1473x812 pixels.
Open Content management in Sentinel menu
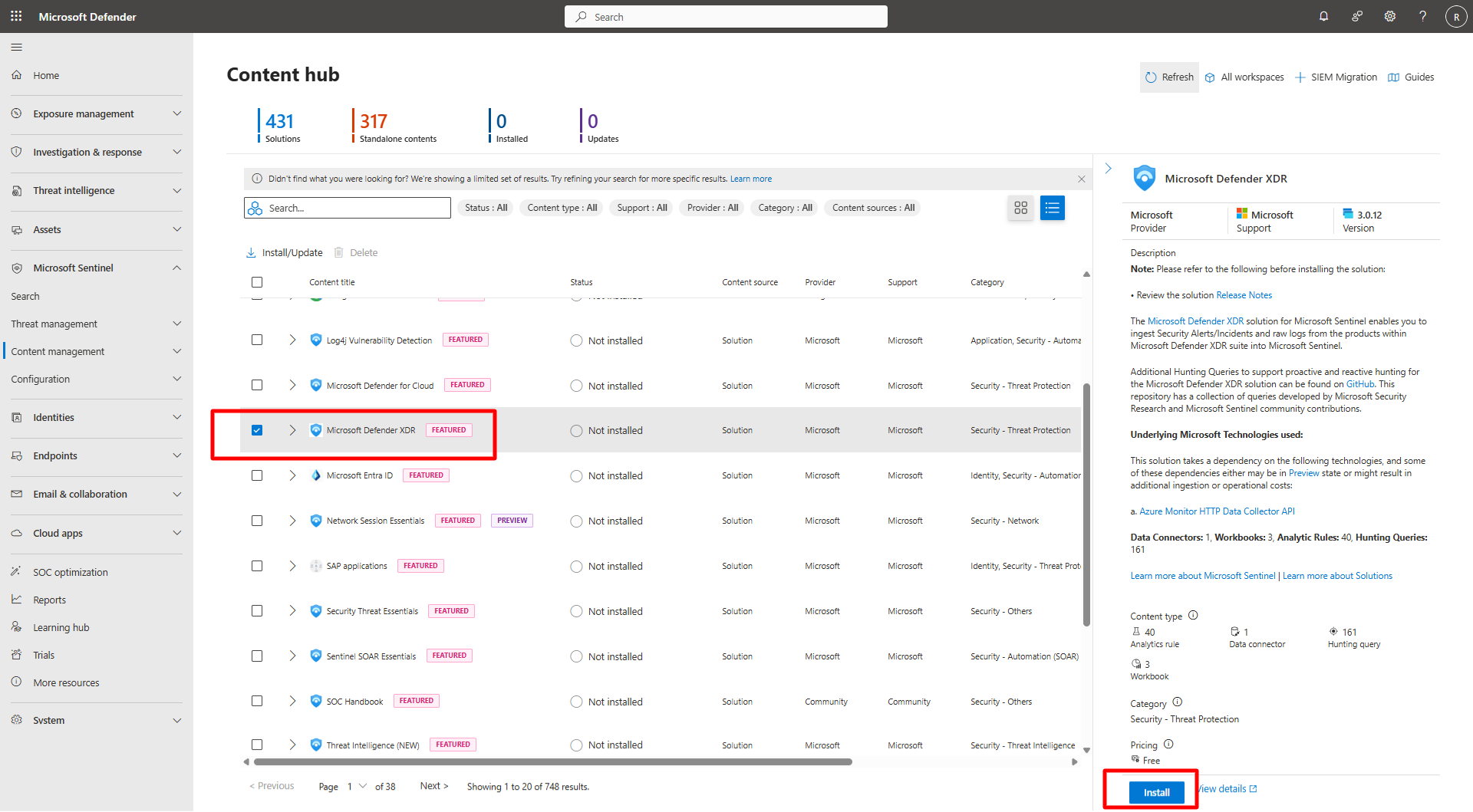[x=97, y=351]
